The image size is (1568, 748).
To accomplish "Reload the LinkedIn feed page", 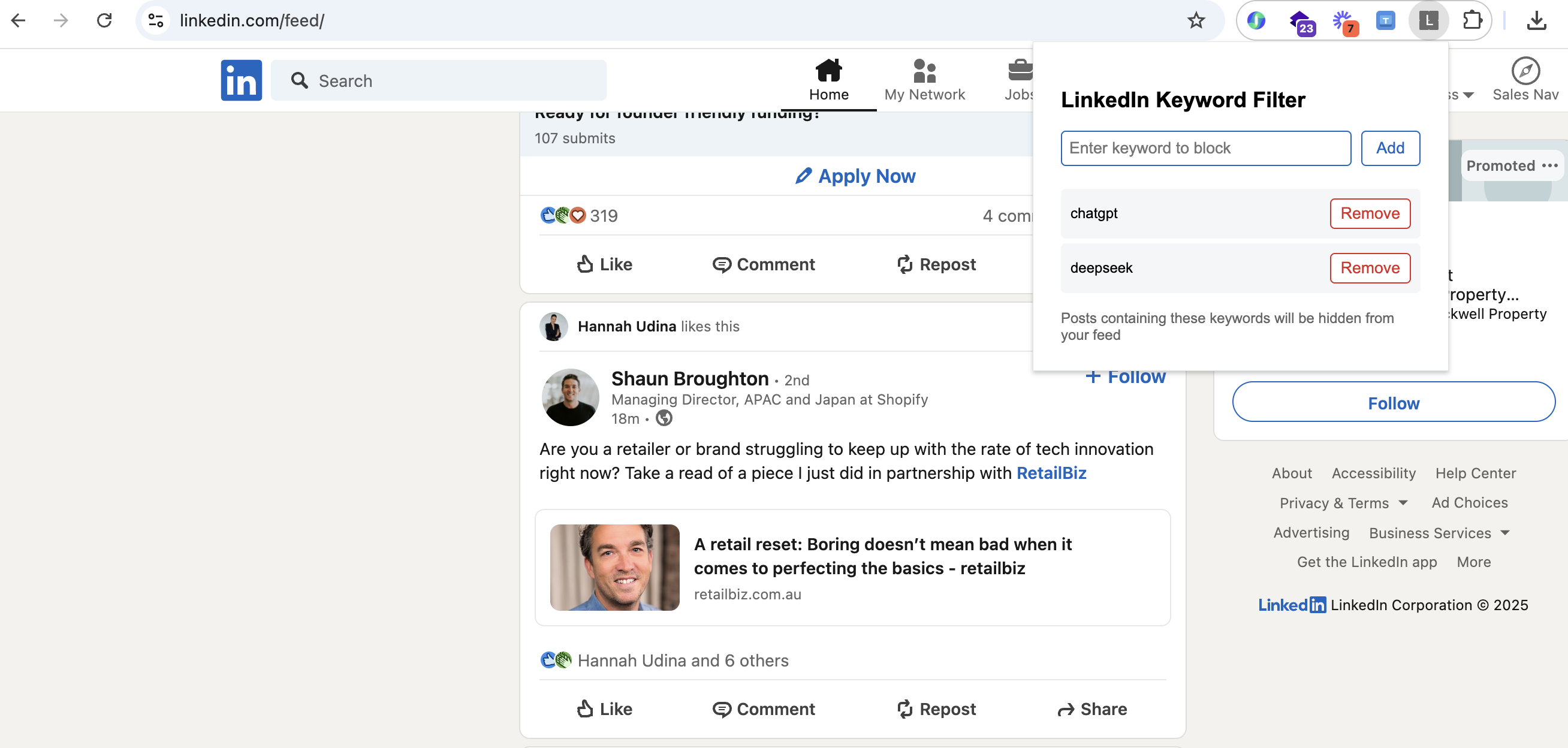I will pyautogui.click(x=105, y=21).
